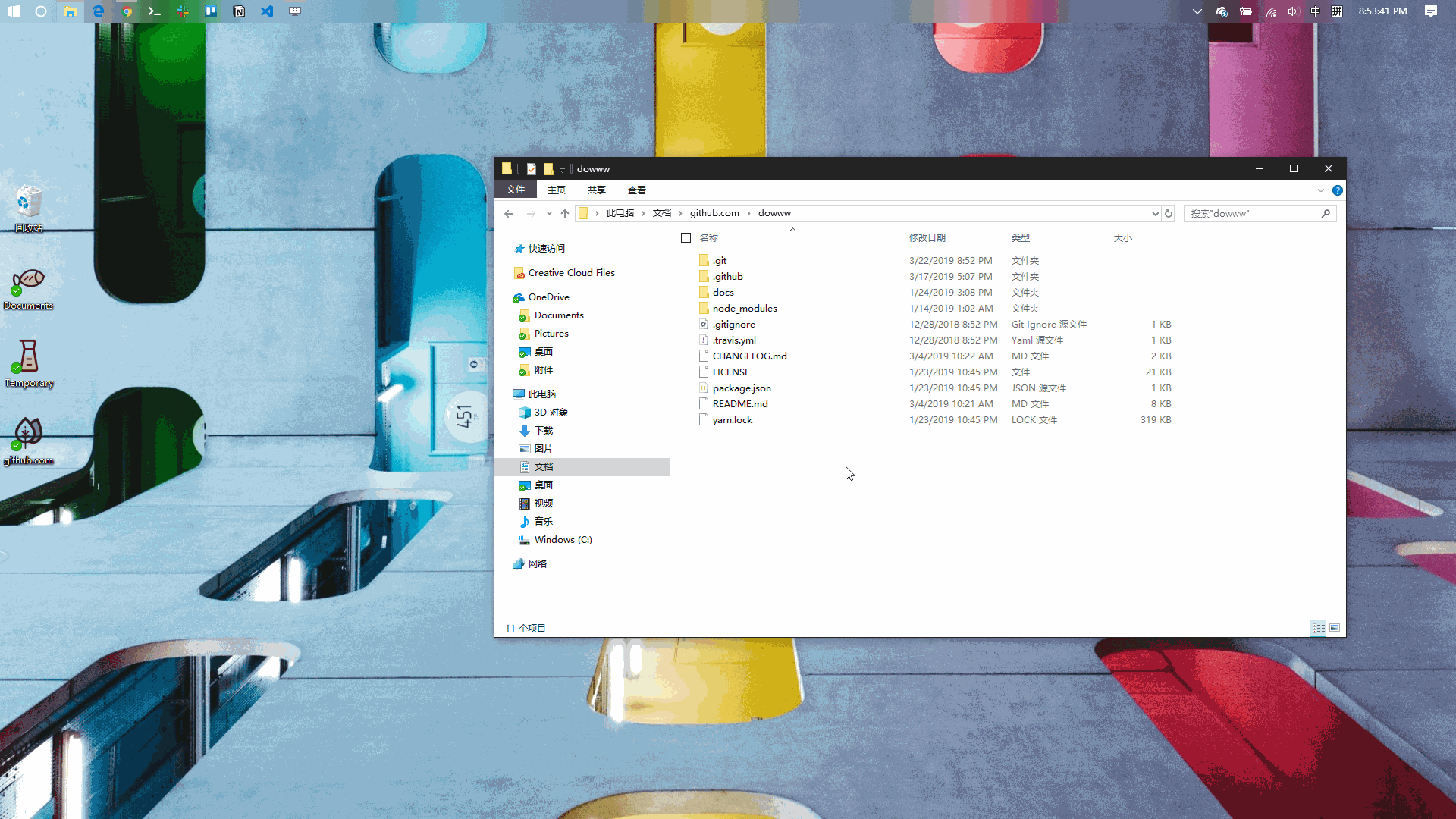Select the node_modules folder

[x=738, y=309]
